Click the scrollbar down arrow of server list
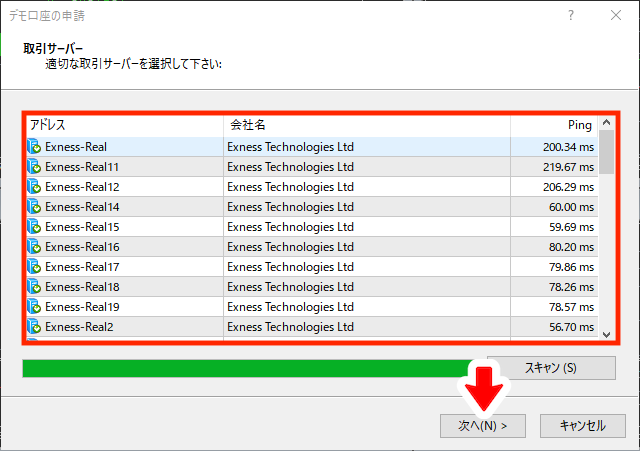 click(607, 334)
